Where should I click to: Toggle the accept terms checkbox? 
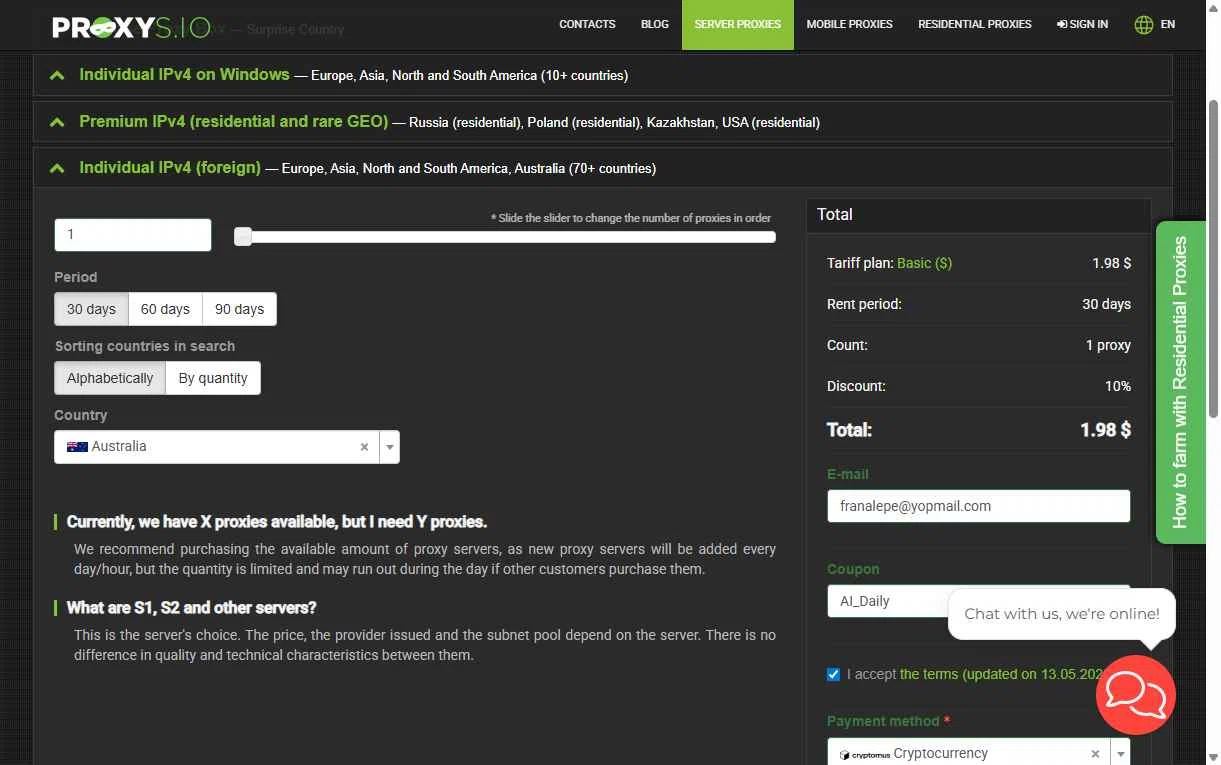tap(833, 674)
